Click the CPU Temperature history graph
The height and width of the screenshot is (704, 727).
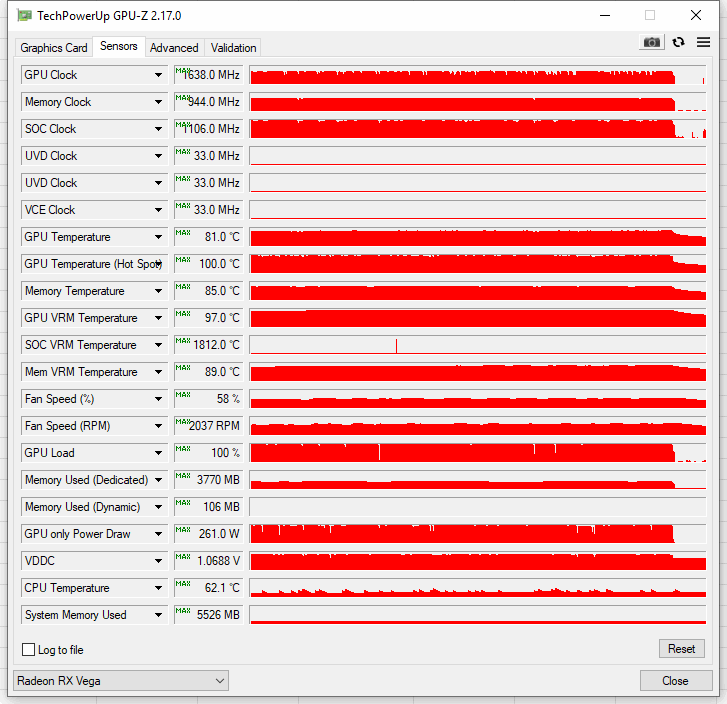point(478,588)
